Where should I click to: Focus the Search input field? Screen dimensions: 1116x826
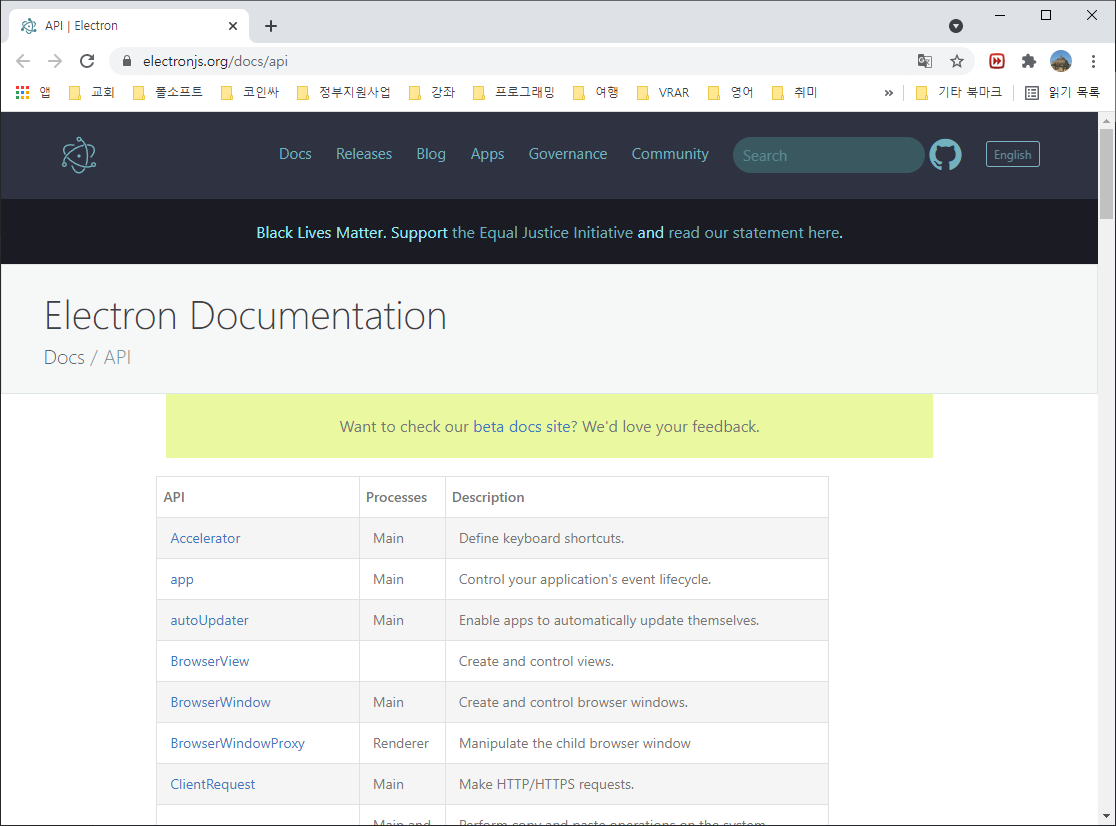click(x=828, y=155)
